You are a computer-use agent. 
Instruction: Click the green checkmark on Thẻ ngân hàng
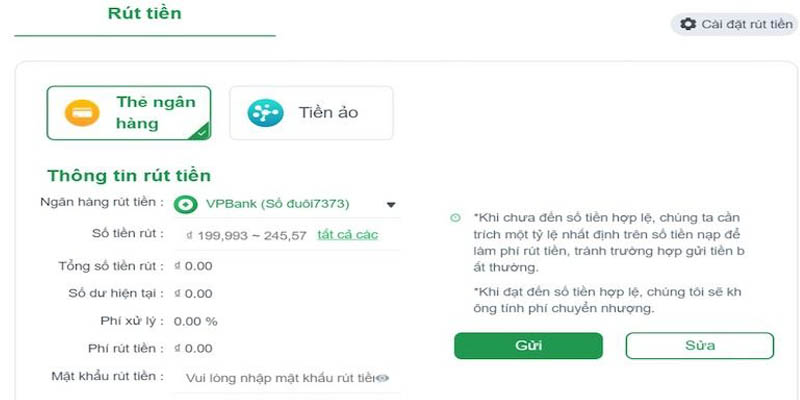(x=203, y=131)
